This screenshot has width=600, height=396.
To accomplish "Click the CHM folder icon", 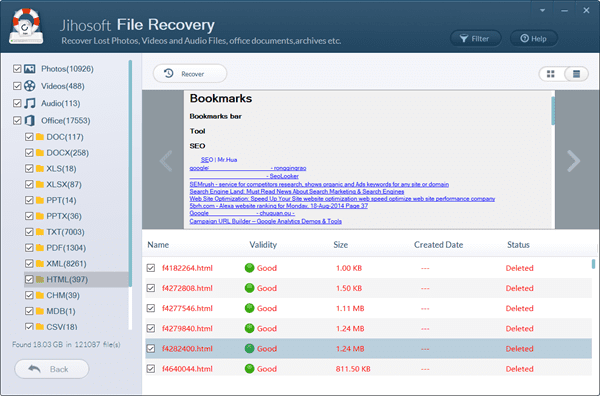I will [40, 295].
